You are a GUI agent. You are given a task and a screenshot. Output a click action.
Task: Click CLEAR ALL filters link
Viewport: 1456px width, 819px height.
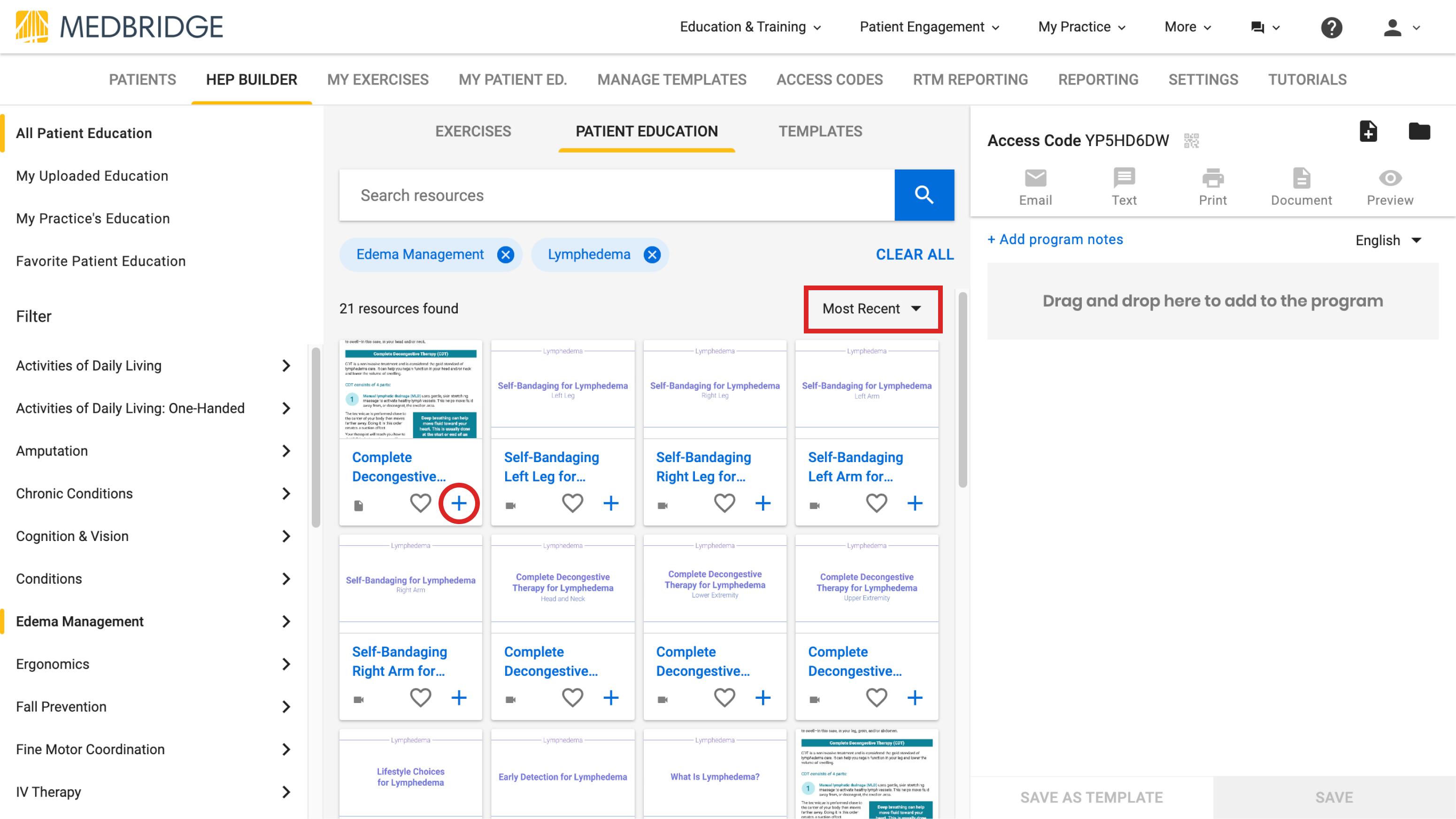click(915, 255)
